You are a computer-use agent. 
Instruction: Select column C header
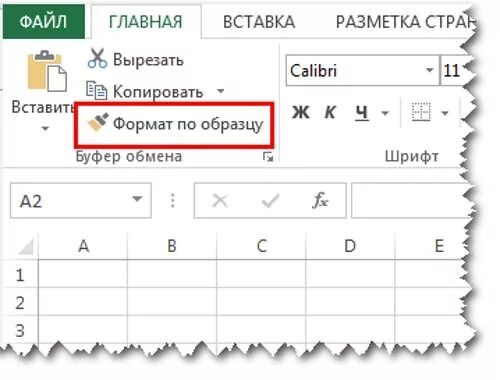pos(261,246)
